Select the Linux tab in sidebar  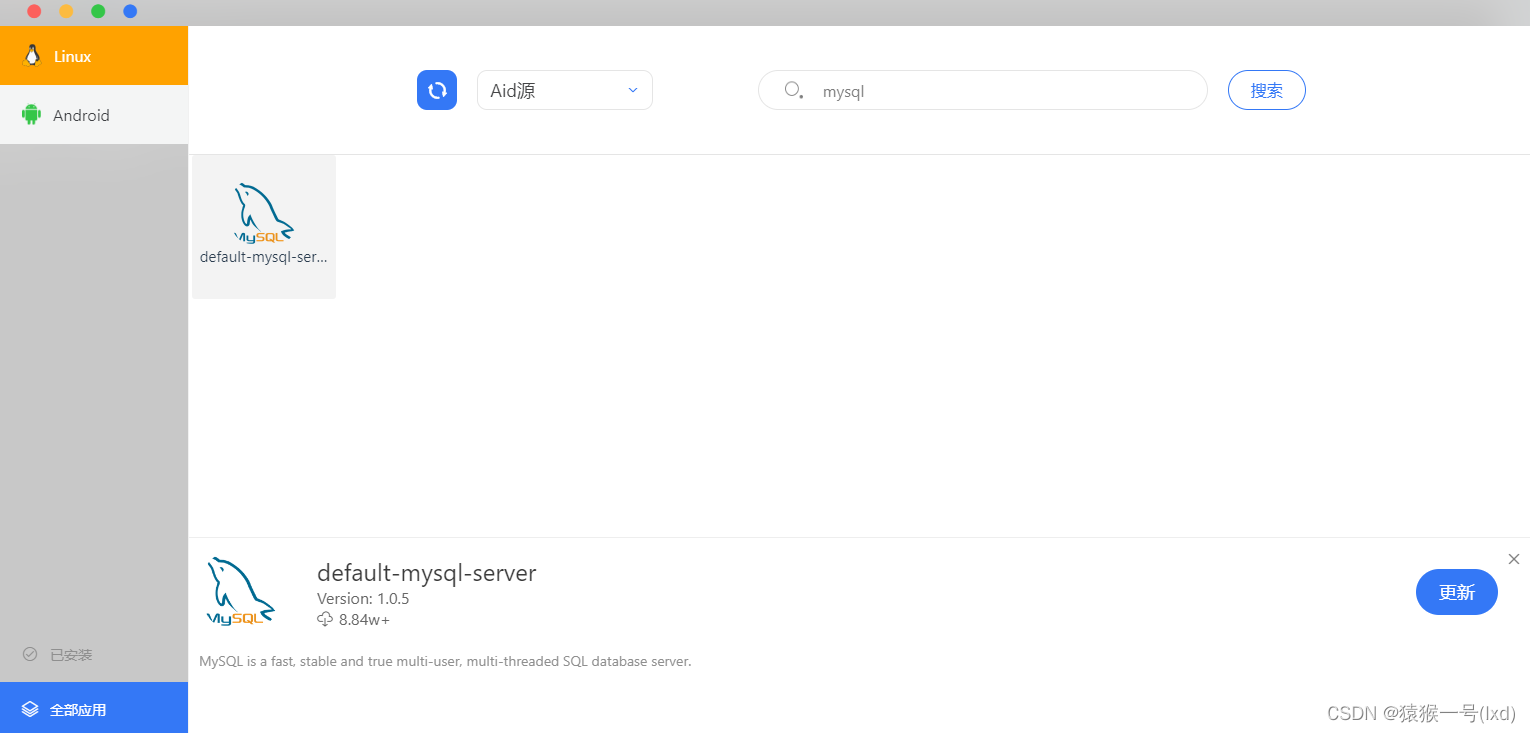pyautogui.click(x=94, y=56)
